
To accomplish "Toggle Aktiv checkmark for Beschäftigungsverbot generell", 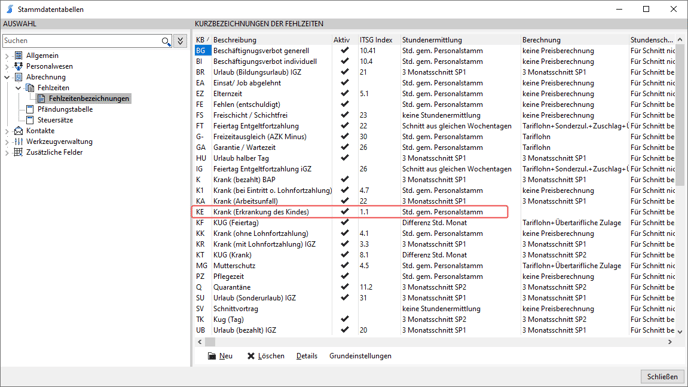I will (344, 50).
